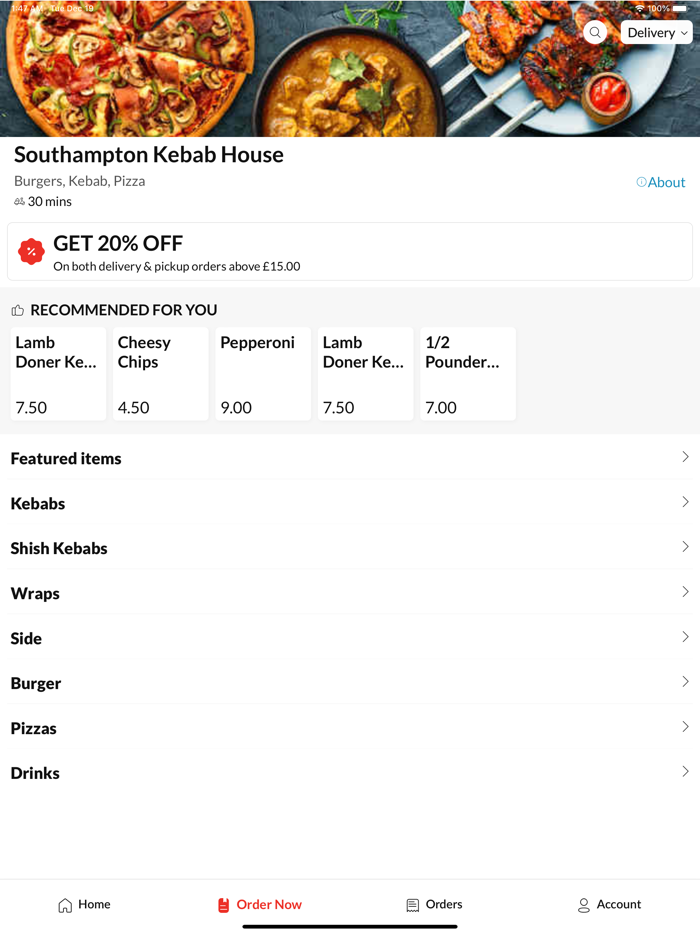The height and width of the screenshot is (934, 700).
Task: Select the Cheesy Chips recommended item
Action: tap(160, 374)
